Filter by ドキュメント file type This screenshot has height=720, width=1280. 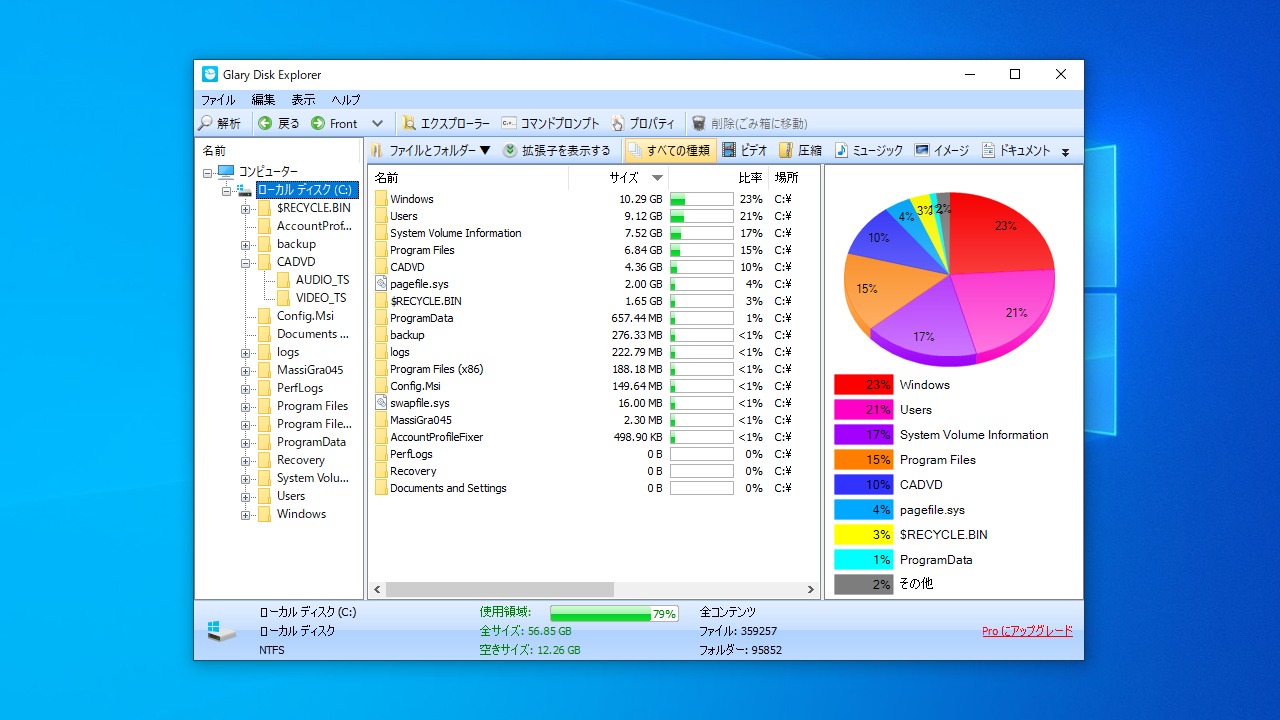tap(1016, 150)
